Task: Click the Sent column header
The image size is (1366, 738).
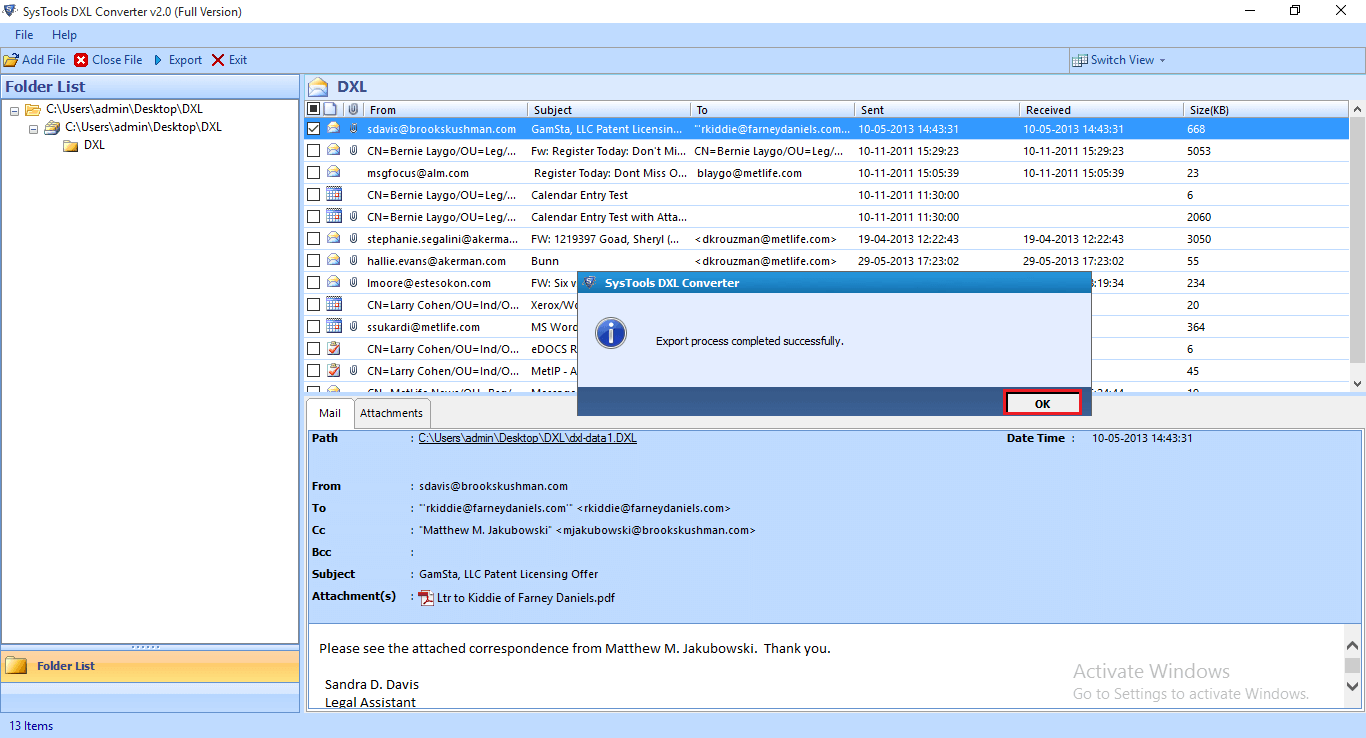Action: point(937,110)
